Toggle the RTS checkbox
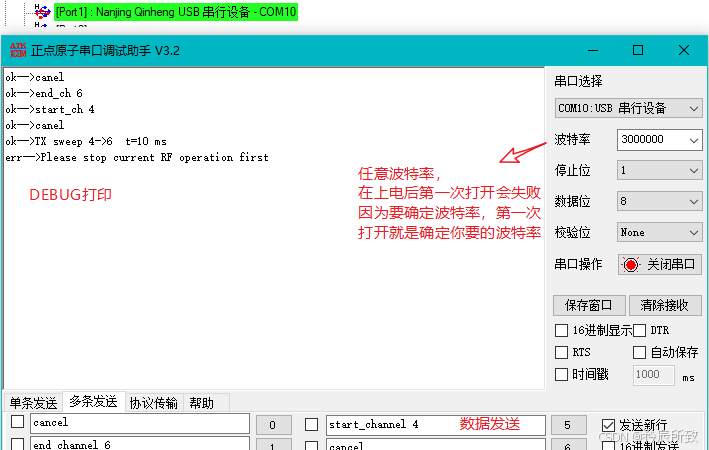Image resolution: width=709 pixels, height=450 pixels. point(562,352)
